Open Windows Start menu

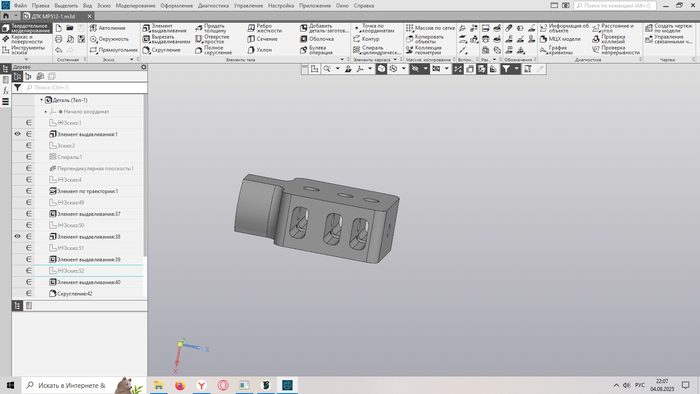pos(10,385)
